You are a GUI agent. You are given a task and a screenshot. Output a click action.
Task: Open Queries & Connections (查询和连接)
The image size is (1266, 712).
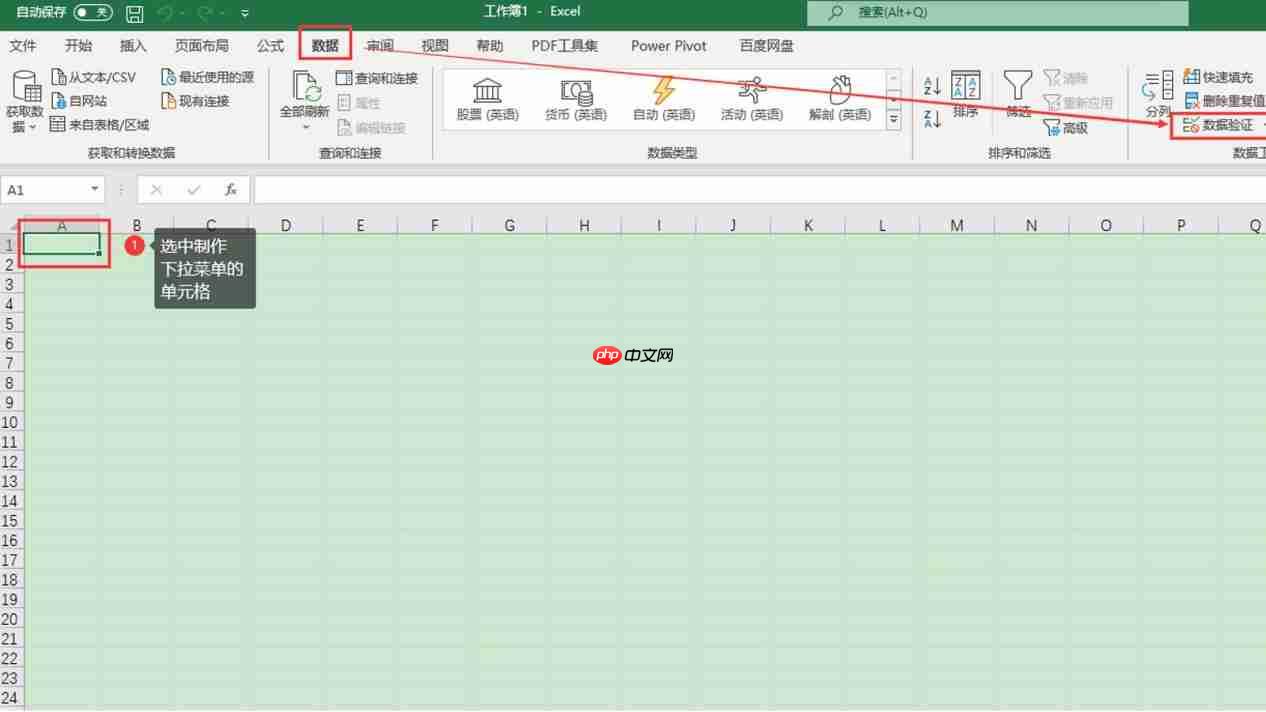coord(377,78)
